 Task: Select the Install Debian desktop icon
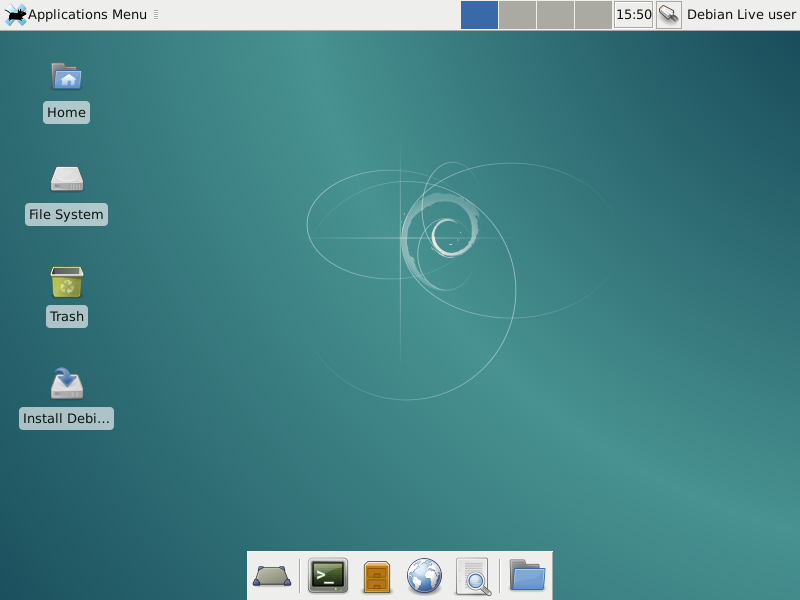(67, 383)
